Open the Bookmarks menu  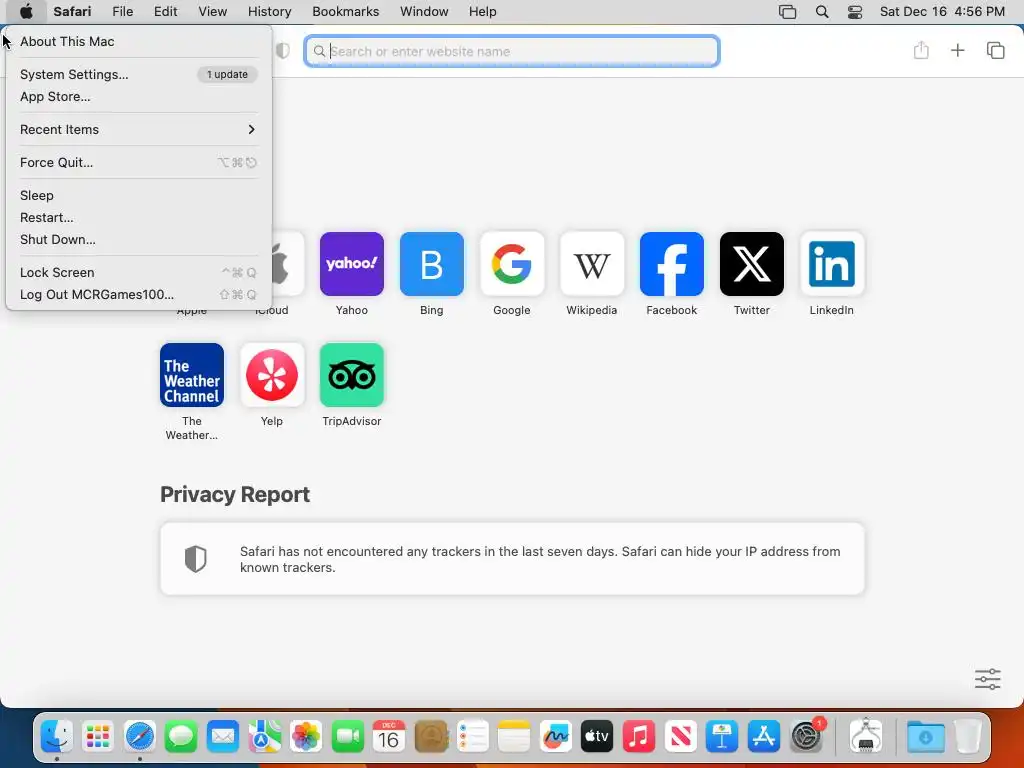(x=345, y=12)
